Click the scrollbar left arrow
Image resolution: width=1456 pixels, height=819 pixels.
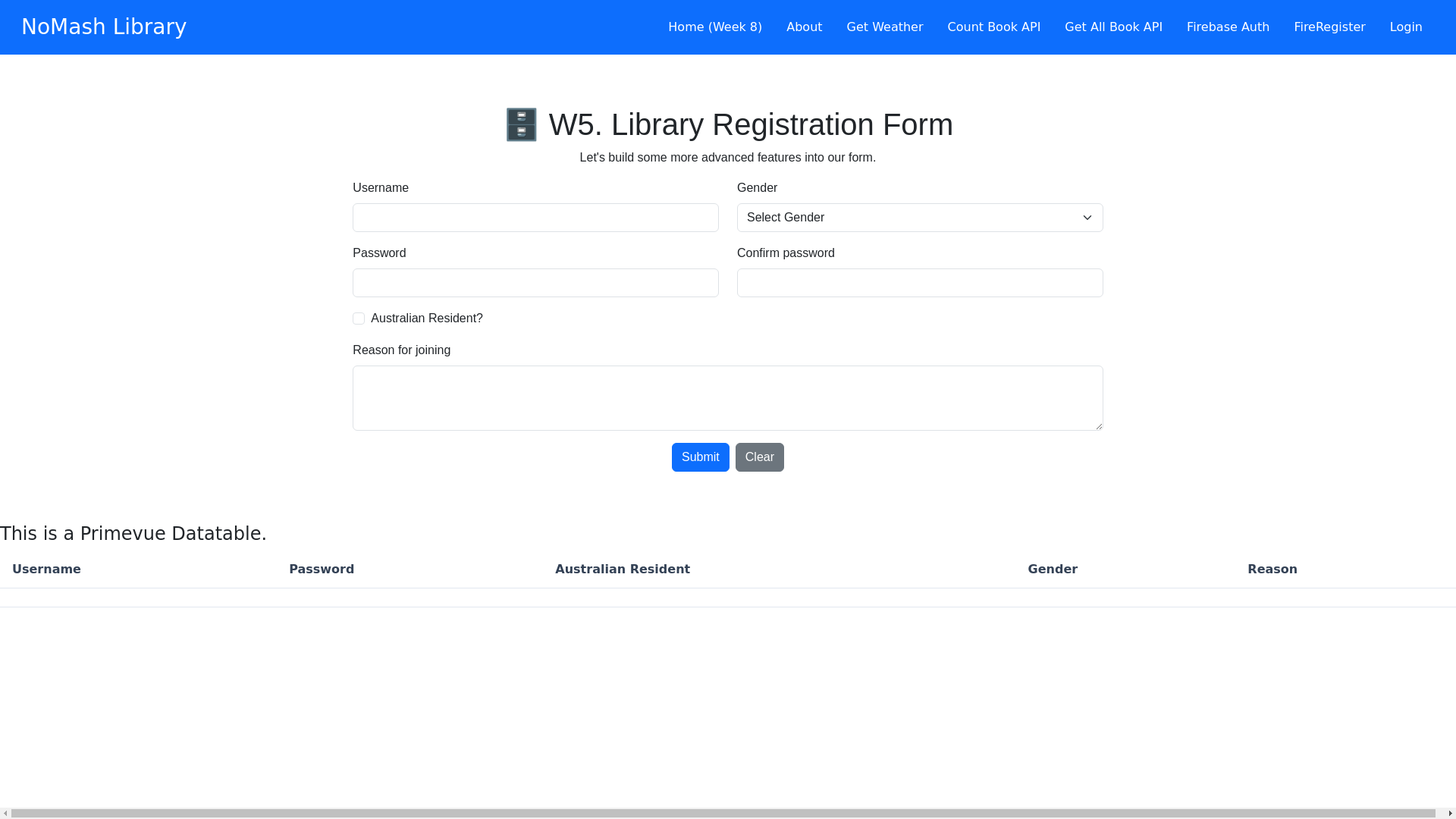5,814
